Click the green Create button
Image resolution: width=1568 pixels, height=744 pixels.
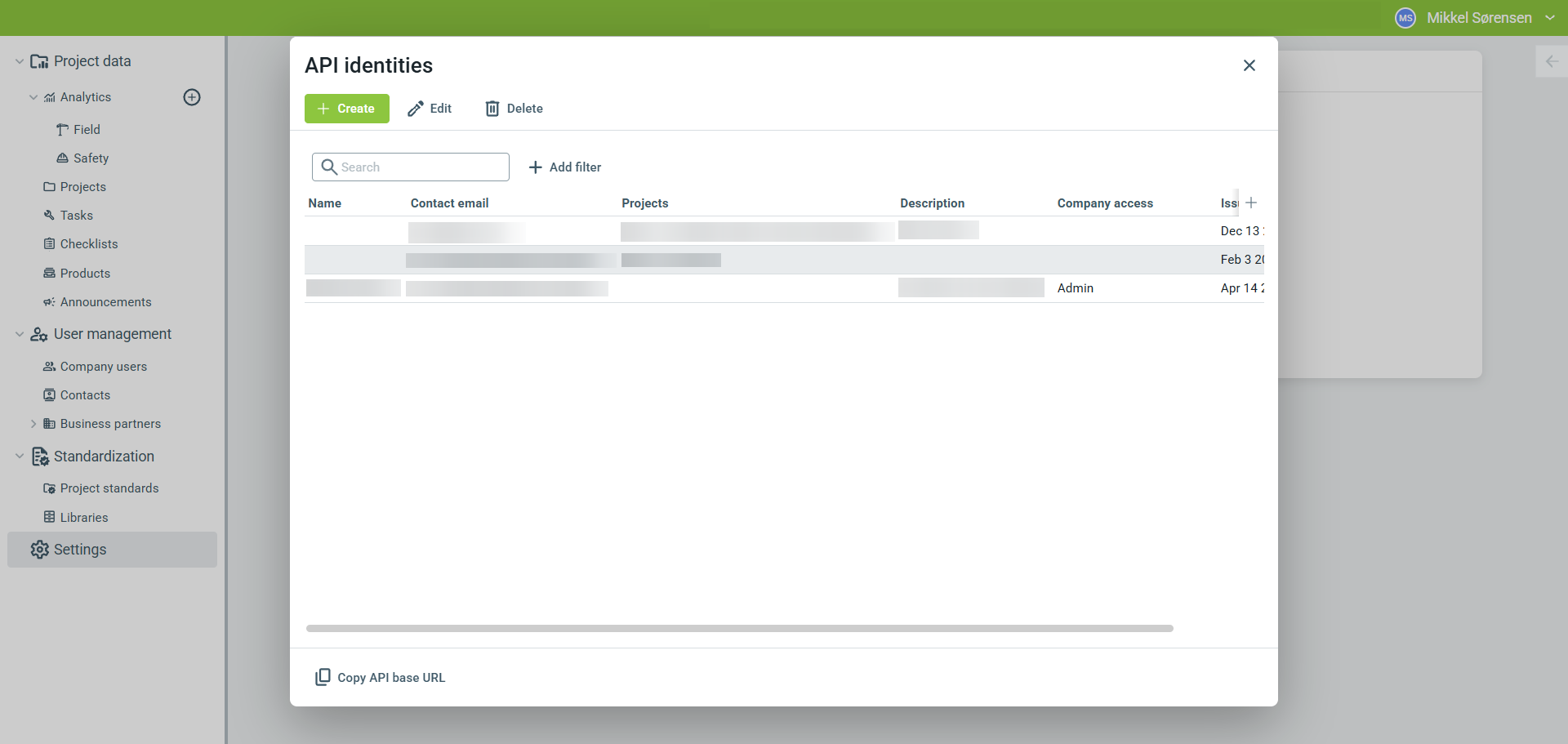point(346,109)
